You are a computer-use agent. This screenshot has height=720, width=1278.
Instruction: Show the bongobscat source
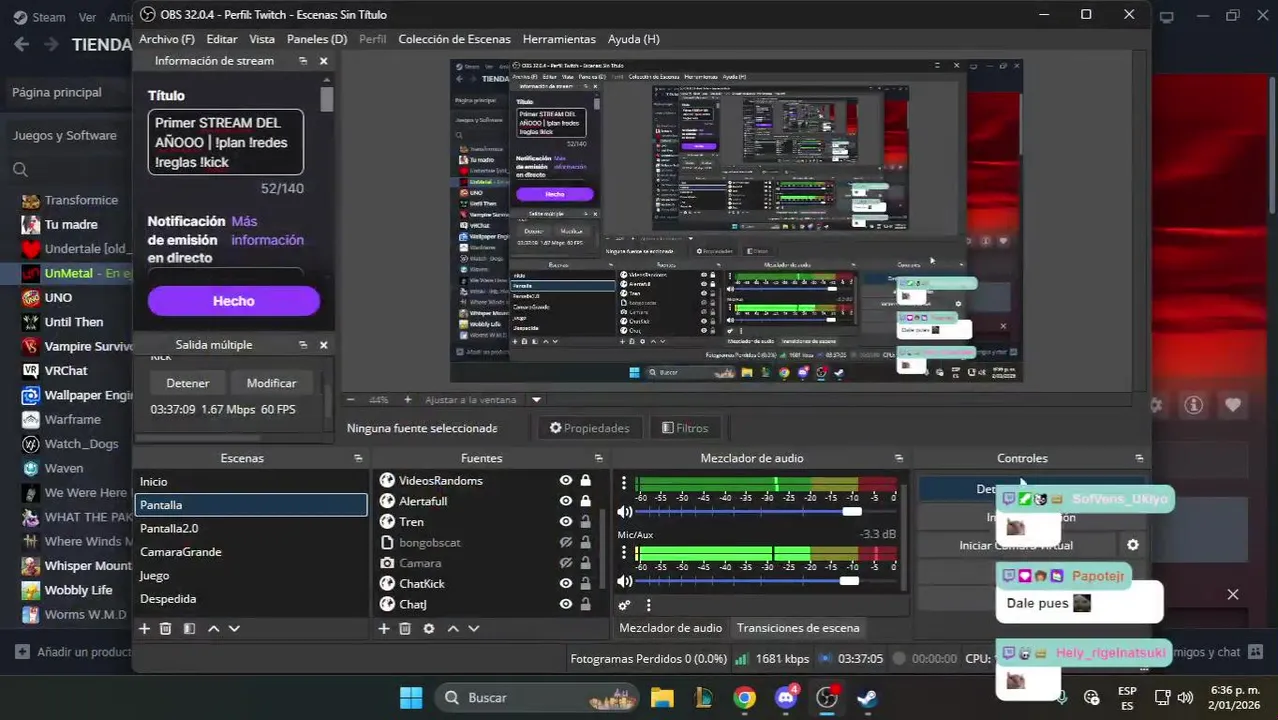coord(566,542)
